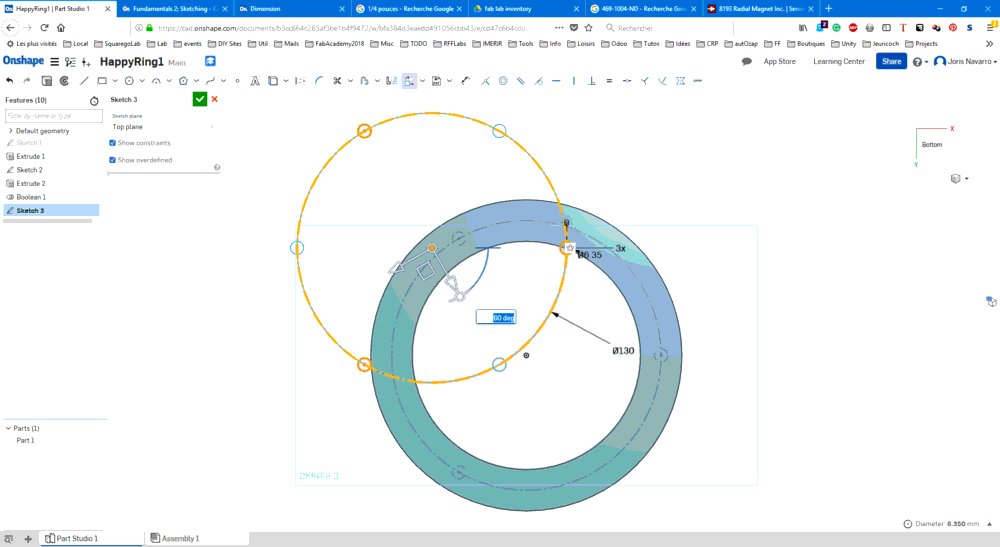Open the view cube options dropdown
The image size is (1000, 547).
tap(967, 179)
